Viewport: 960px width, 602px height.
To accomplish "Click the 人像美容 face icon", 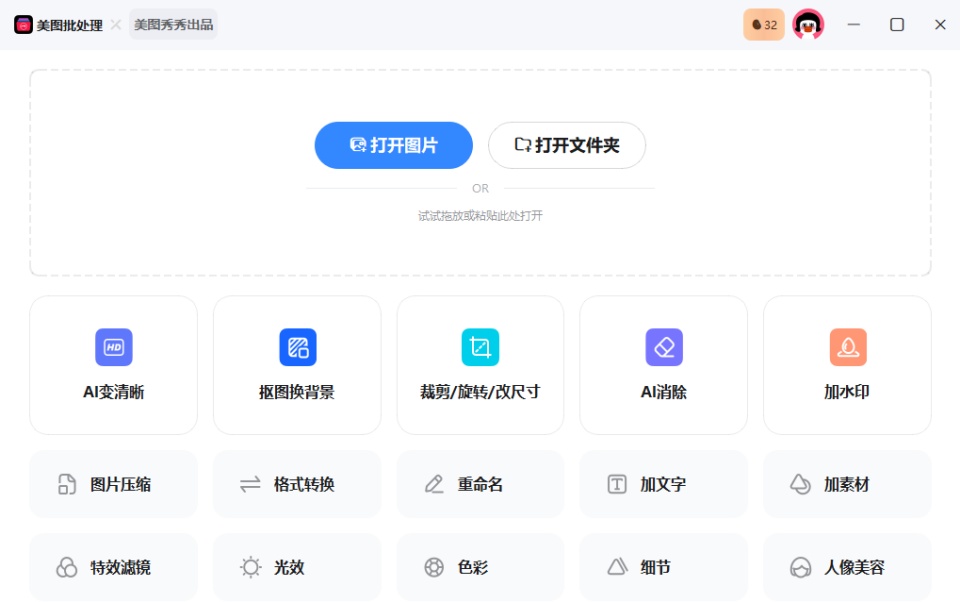I will 800,568.
